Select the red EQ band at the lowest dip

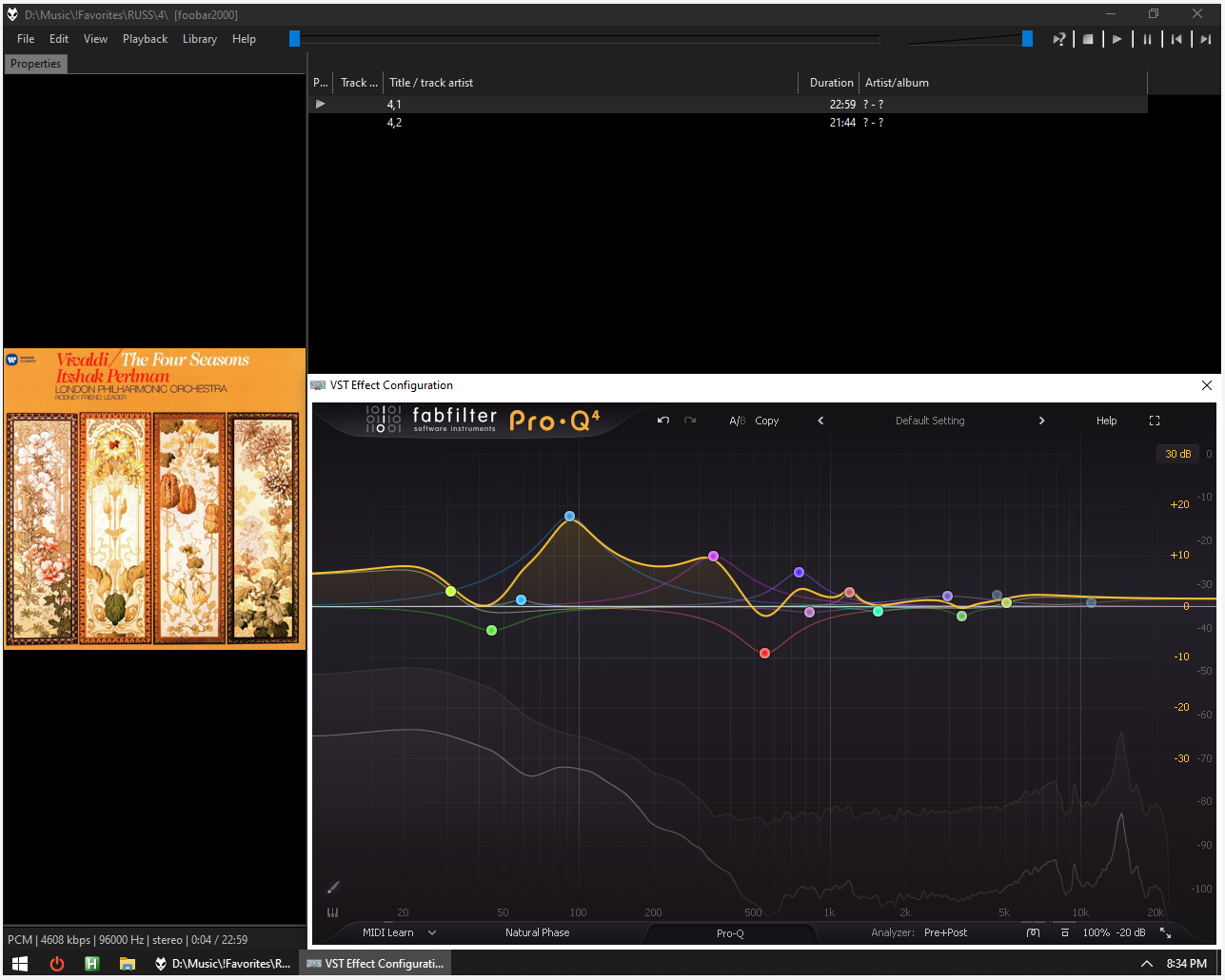764,653
